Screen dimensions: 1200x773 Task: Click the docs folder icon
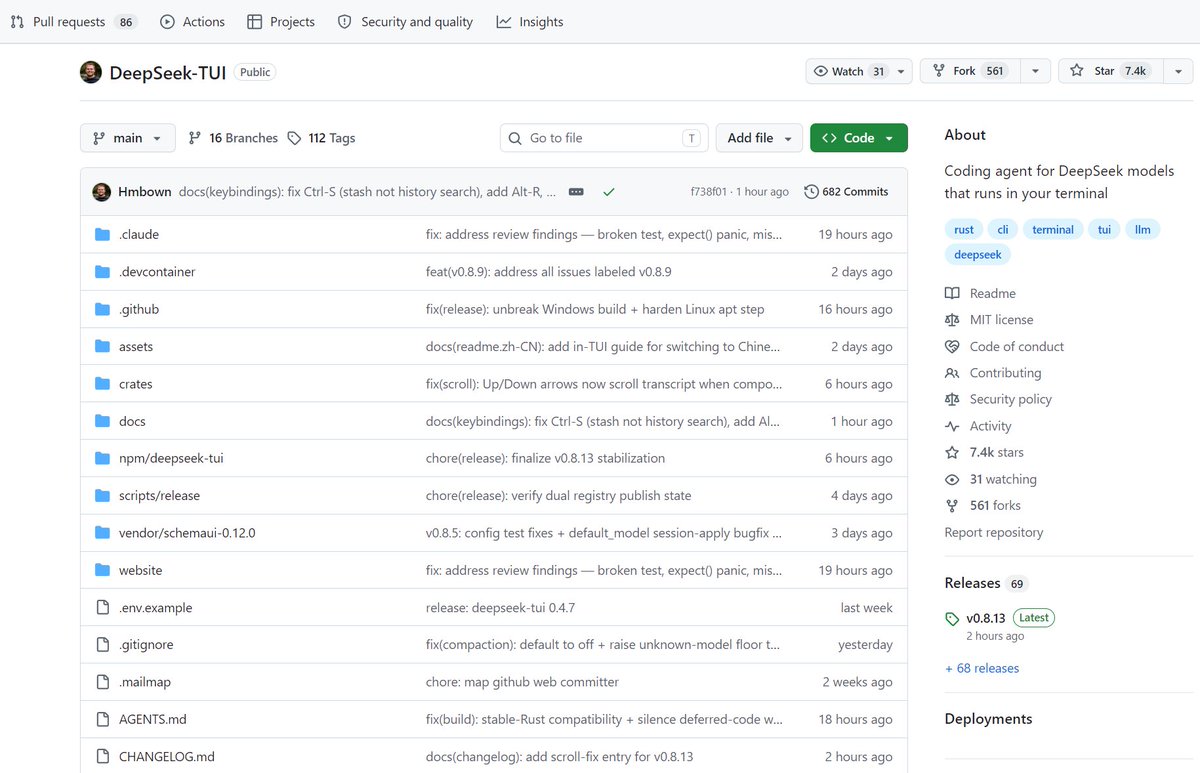pyautogui.click(x=102, y=421)
